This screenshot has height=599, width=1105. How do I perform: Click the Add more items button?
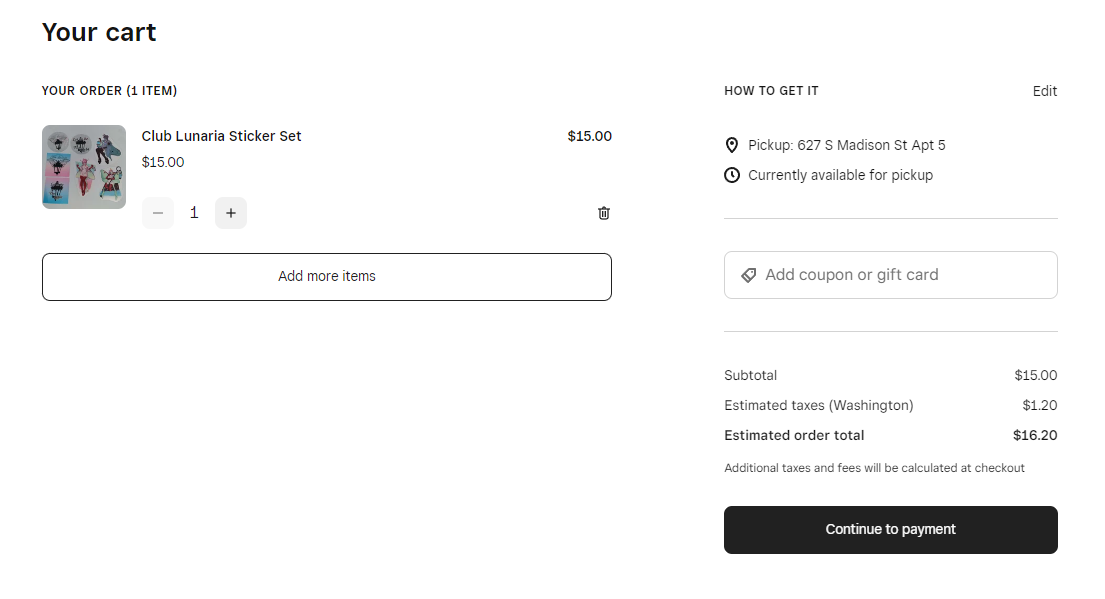tap(326, 276)
